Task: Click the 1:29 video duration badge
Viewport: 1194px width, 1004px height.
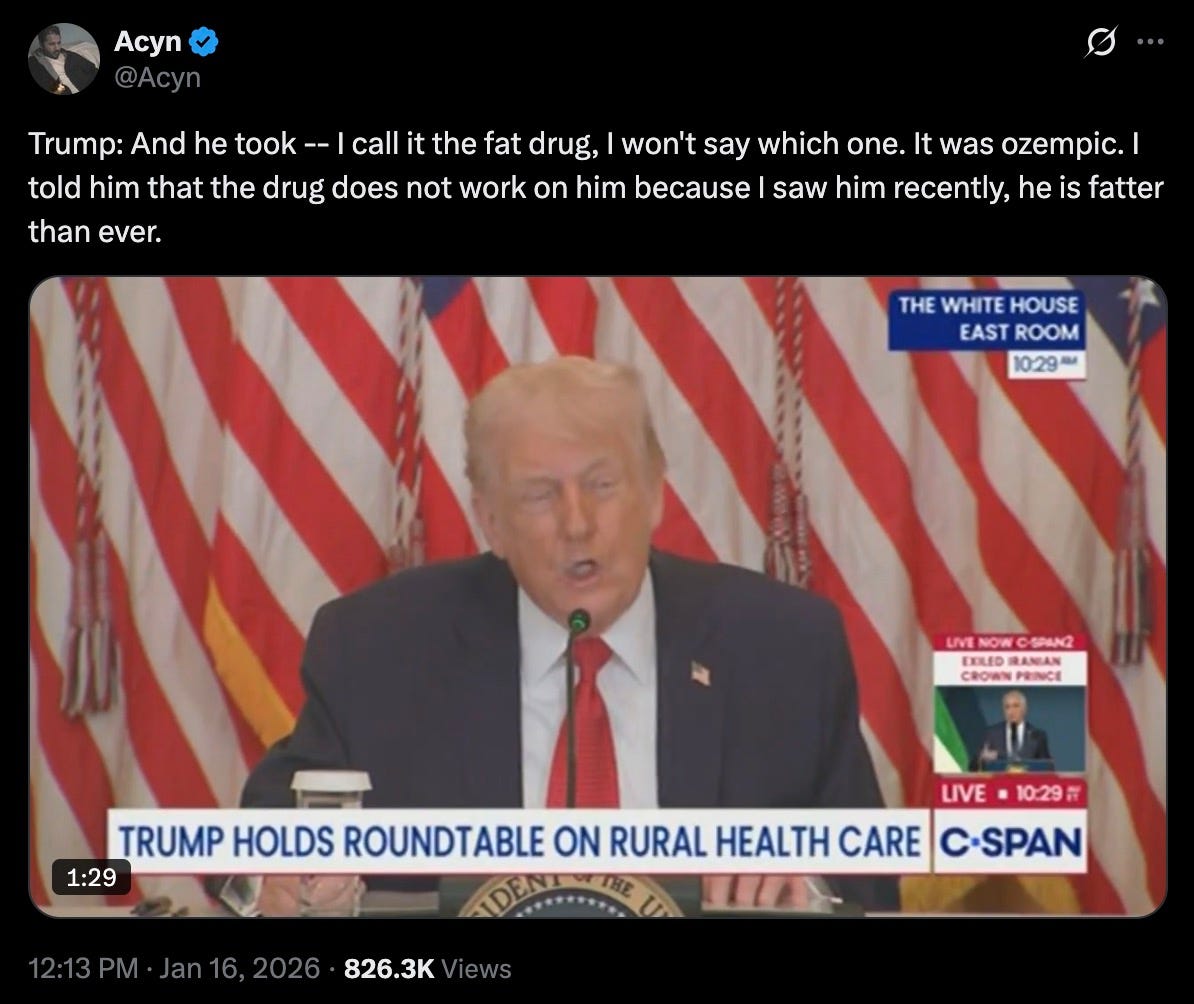Action: 91,877
